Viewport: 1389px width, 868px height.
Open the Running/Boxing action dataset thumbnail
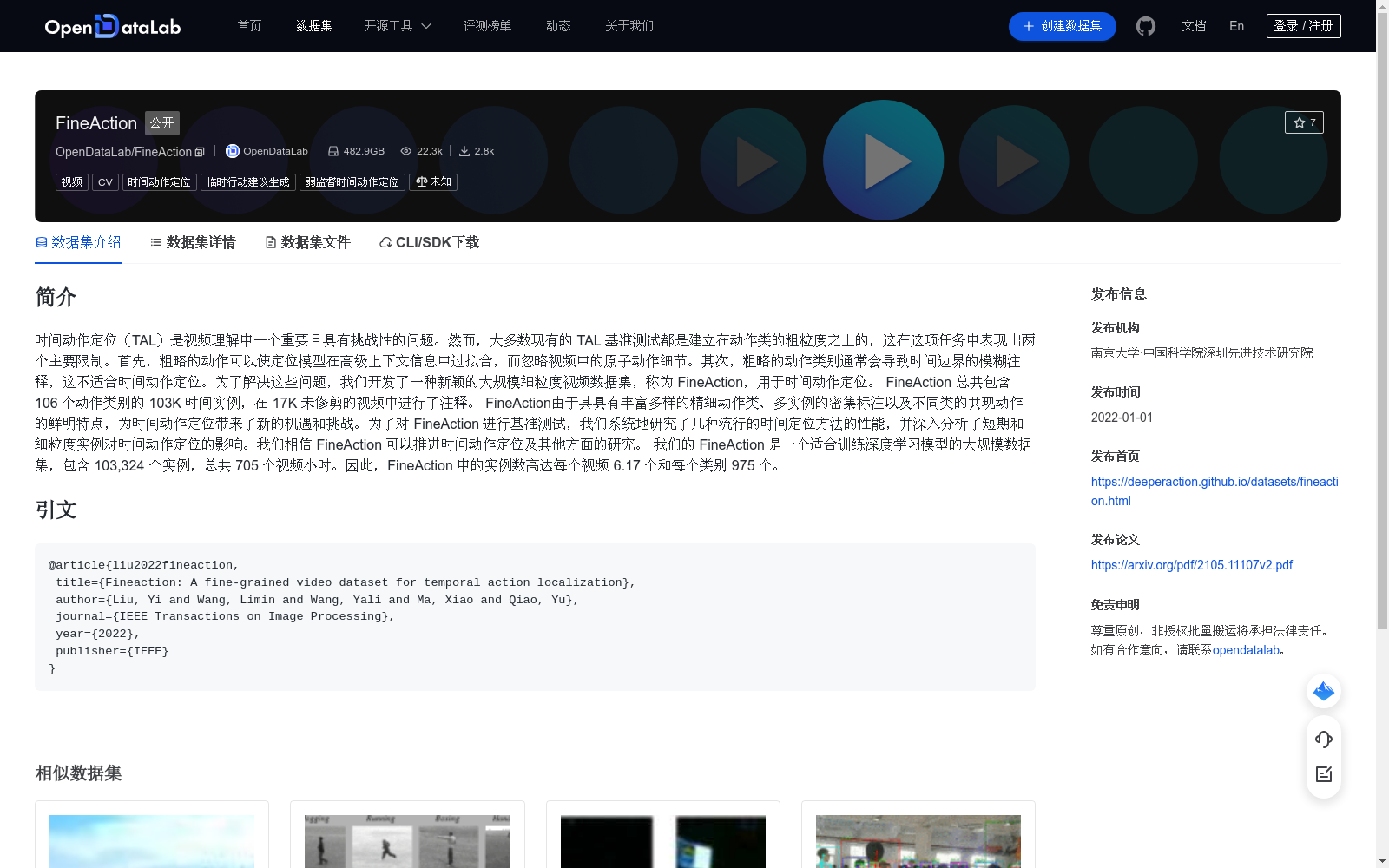pyautogui.click(x=407, y=841)
